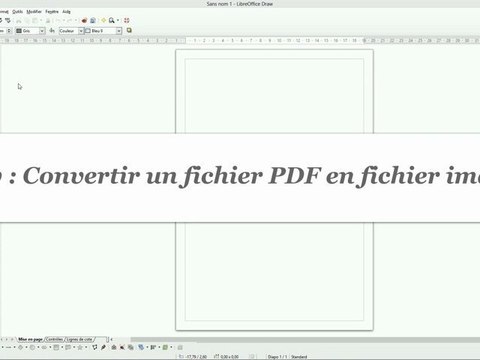Open the Modifier menu
480x360 pixels.
tap(34, 12)
